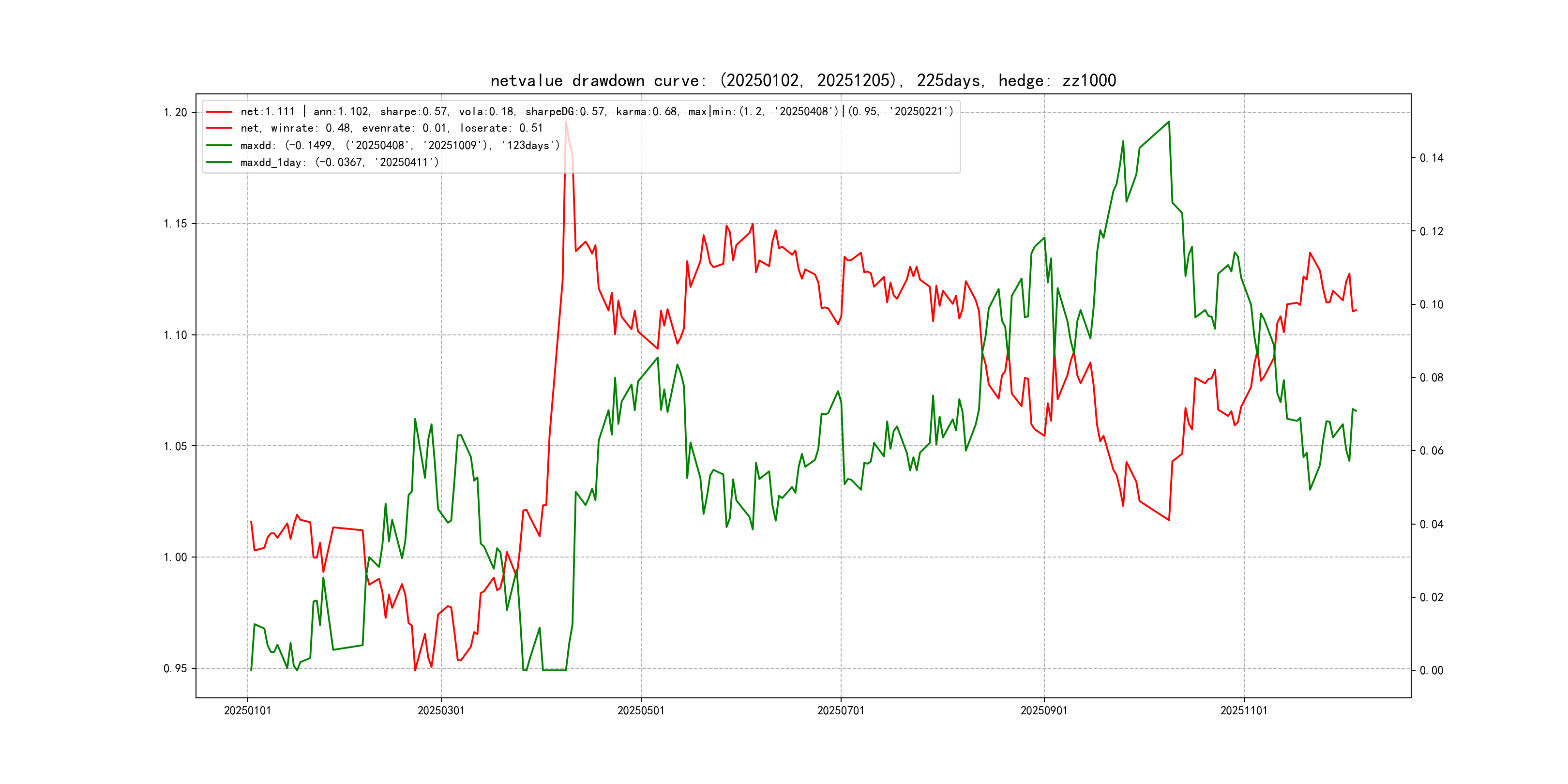Click the 0.08 right y-axis label

click(1431, 378)
